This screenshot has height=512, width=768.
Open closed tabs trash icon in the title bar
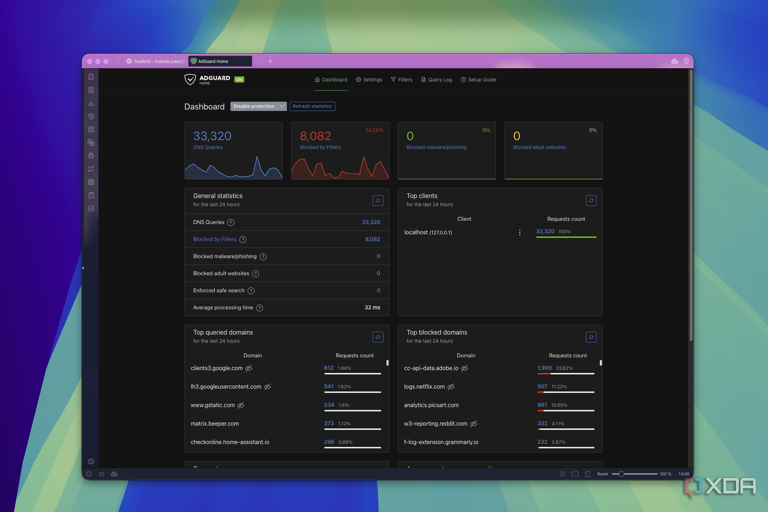pyautogui.click(x=686, y=61)
